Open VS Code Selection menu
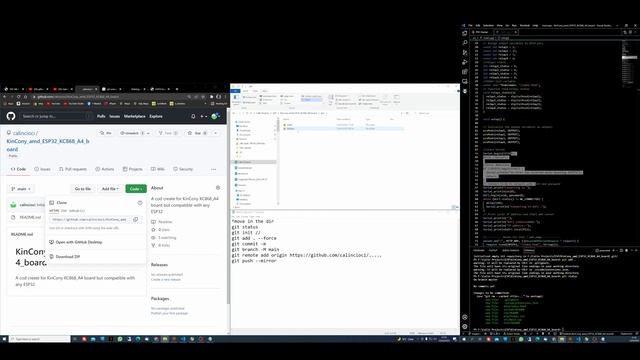This screenshot has height=360, width=640. (488, 25)
